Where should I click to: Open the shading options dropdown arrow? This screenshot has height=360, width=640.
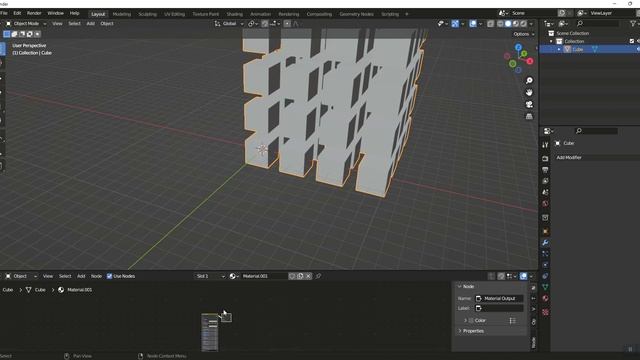531,24
